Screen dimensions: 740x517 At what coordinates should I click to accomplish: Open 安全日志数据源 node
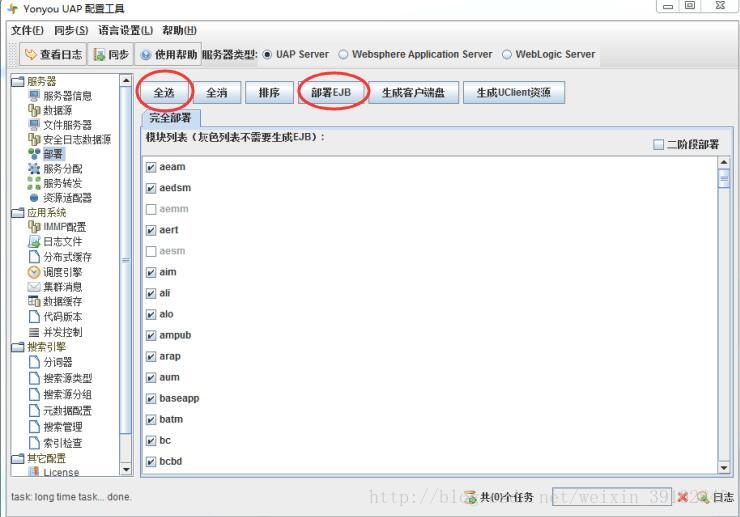[69, 140]
